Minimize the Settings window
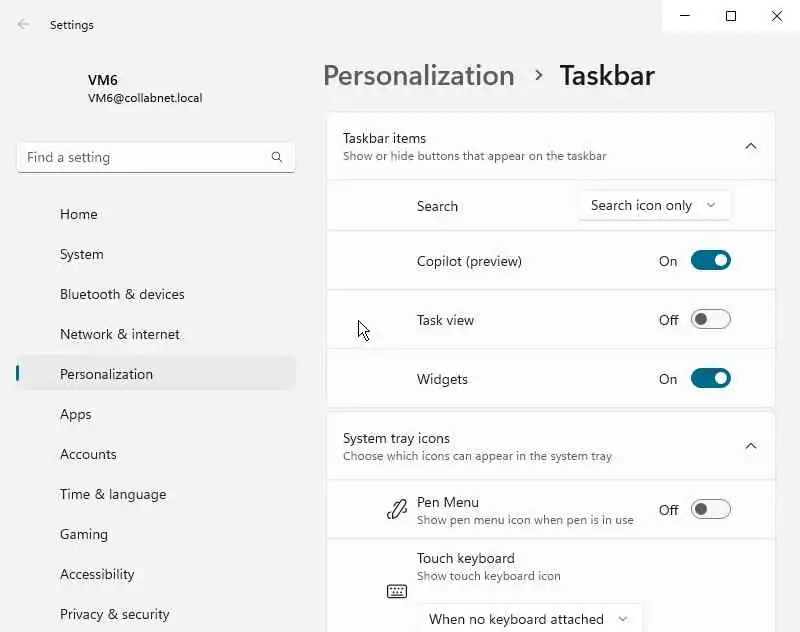The height and width of the screenshot is (632, 800). (x=685, y=16)
